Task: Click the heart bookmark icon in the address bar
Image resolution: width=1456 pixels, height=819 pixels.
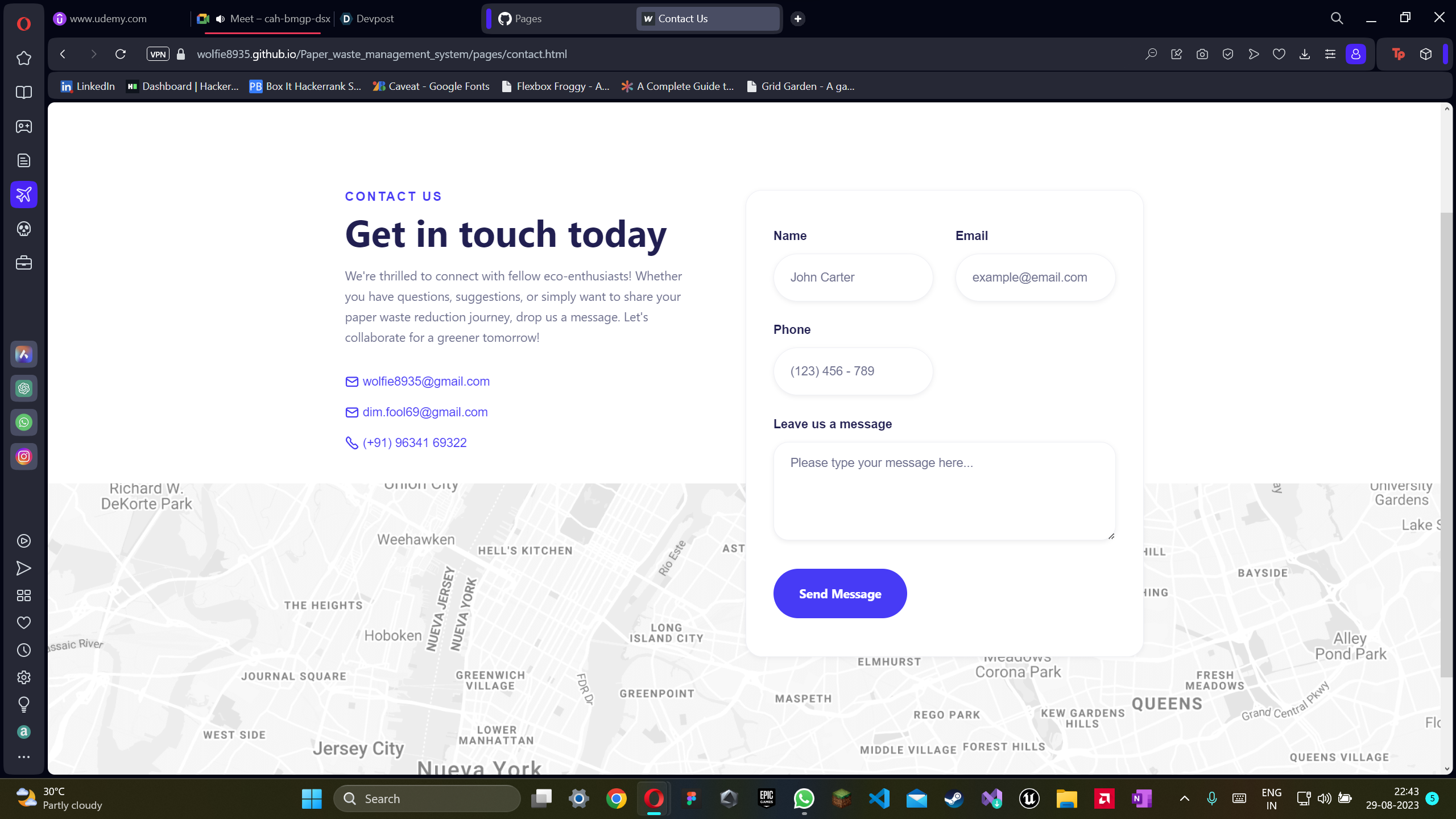Action: coord(1279,54)
